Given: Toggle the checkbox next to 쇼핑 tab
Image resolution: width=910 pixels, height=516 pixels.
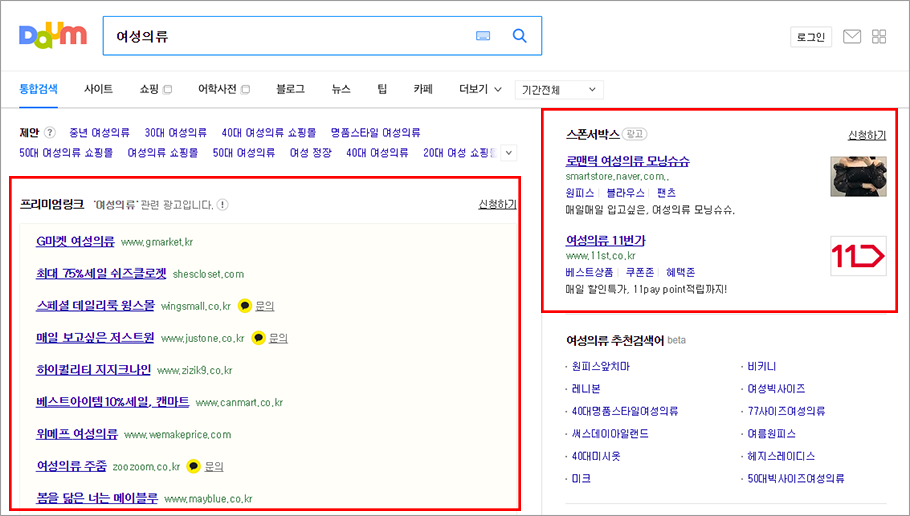Looking at the screenshot, I should click(168, 89).
